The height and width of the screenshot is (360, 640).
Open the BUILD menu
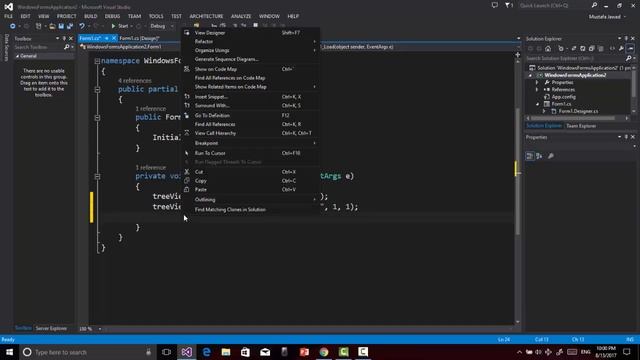(x=91, y=16)
